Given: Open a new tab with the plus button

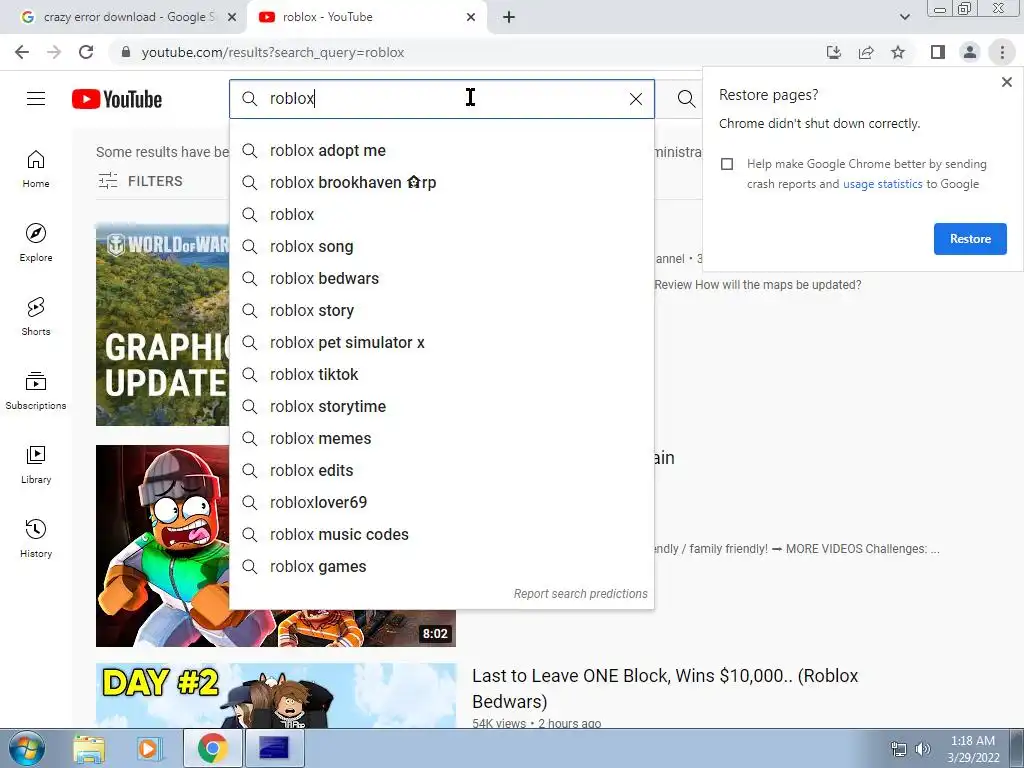Looking at the screenshot, I should 509,17.
